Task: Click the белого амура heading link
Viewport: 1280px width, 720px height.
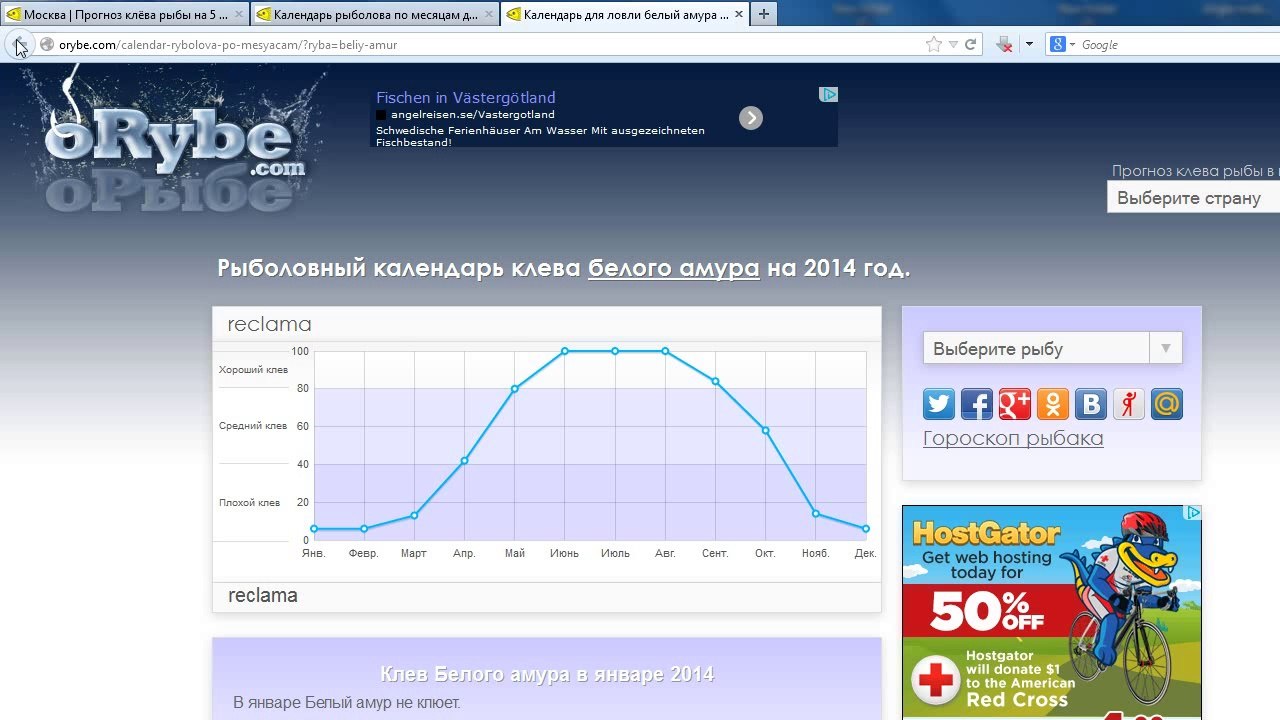Action: (674, 268)
